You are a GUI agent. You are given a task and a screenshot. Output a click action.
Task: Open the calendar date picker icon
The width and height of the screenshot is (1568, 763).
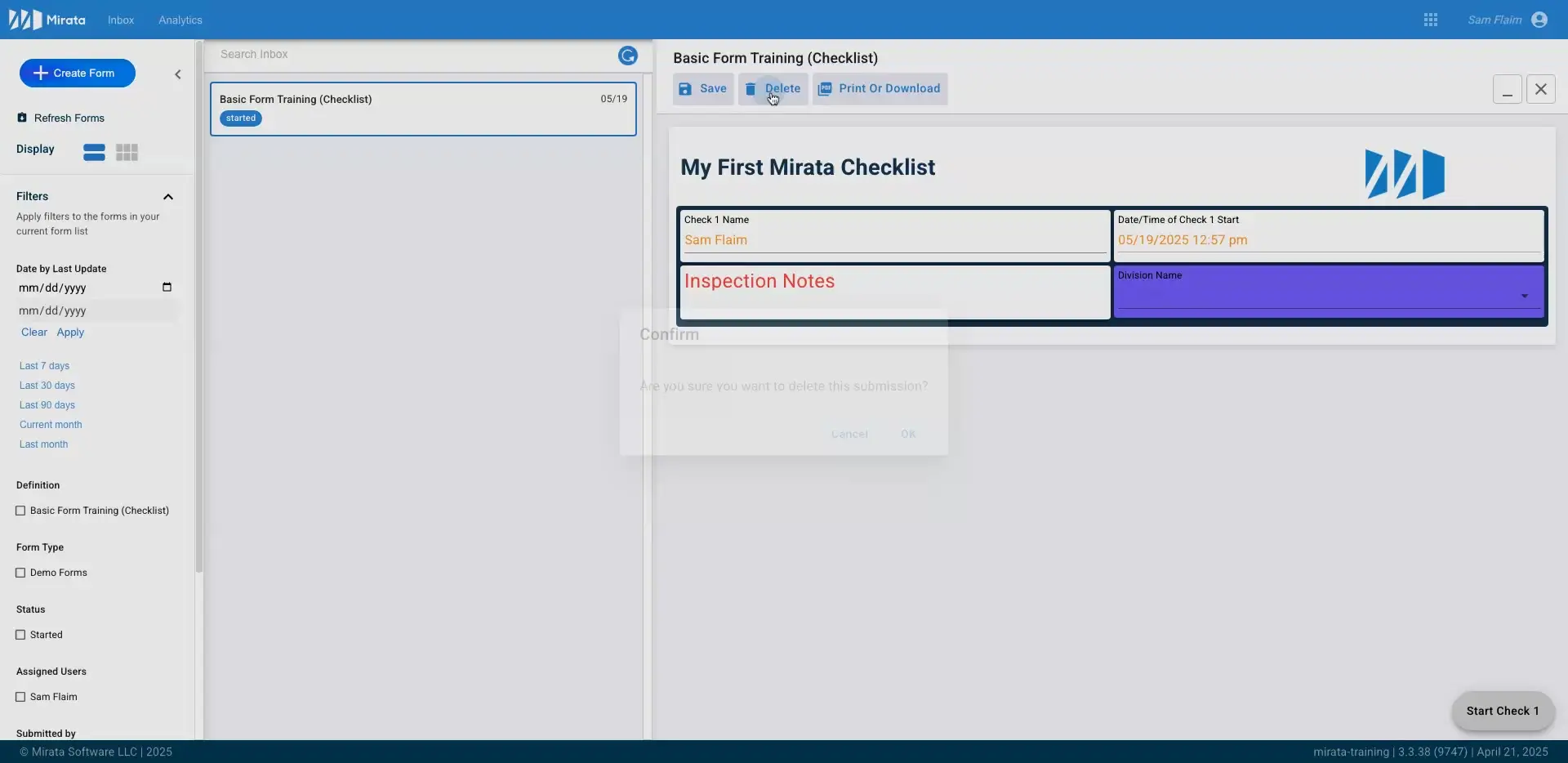coord(167,287)
